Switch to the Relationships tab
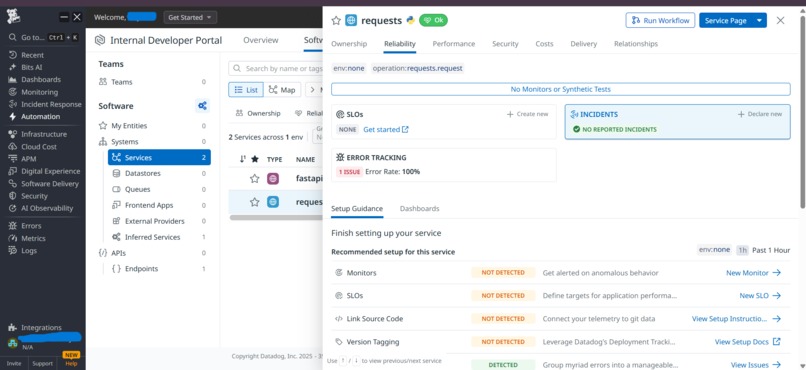The width and height of the screenshot is (806, 370). (x=636, y=44)
